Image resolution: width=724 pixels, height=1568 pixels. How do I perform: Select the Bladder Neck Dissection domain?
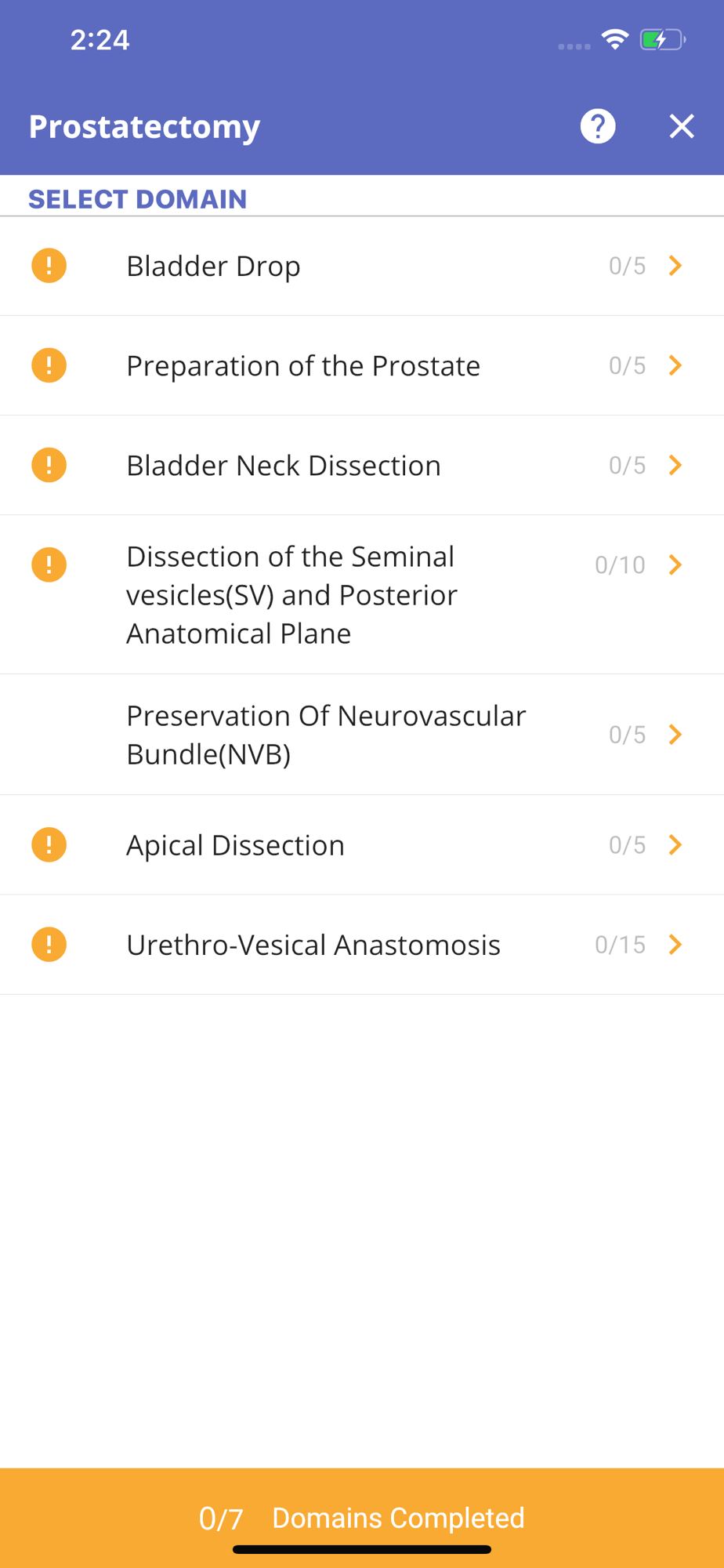(x=284, y=466)
